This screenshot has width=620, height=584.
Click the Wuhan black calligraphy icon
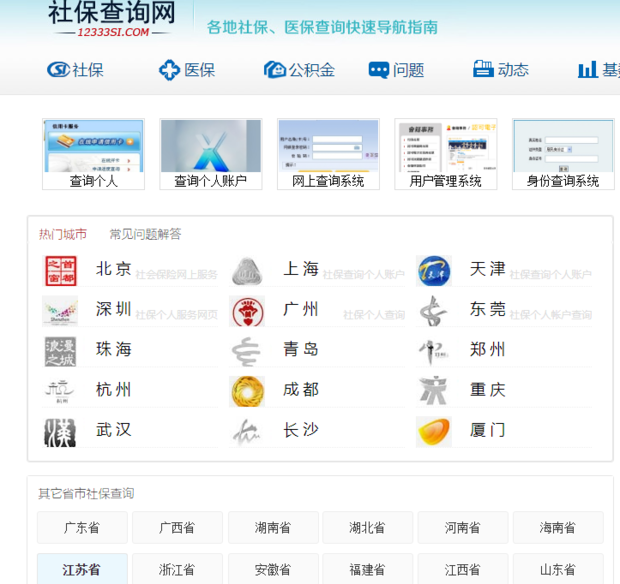click(60, 432)
